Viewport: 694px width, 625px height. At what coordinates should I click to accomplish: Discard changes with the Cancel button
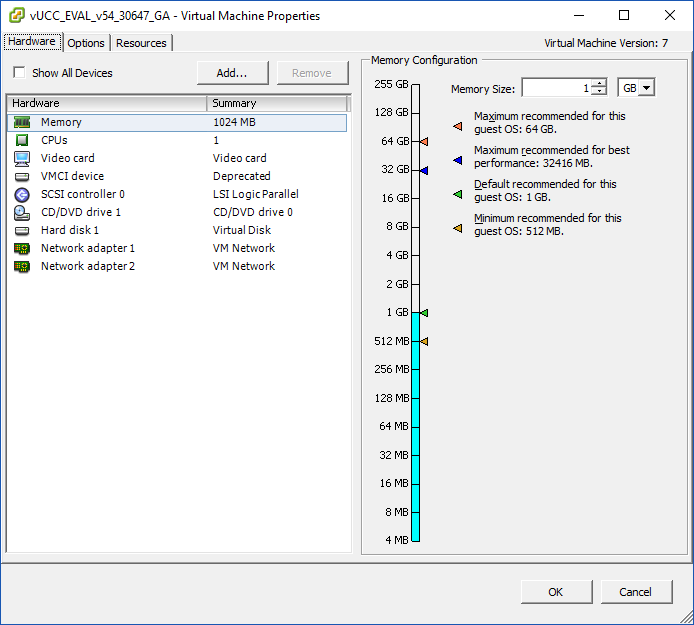point(636,592)
